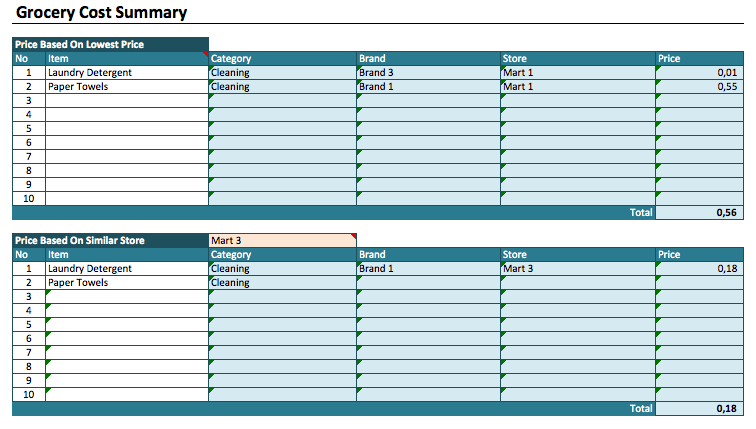
Task: Select Mart 1 store cell for Paper Towels
Action: click(x=578, y=87)
